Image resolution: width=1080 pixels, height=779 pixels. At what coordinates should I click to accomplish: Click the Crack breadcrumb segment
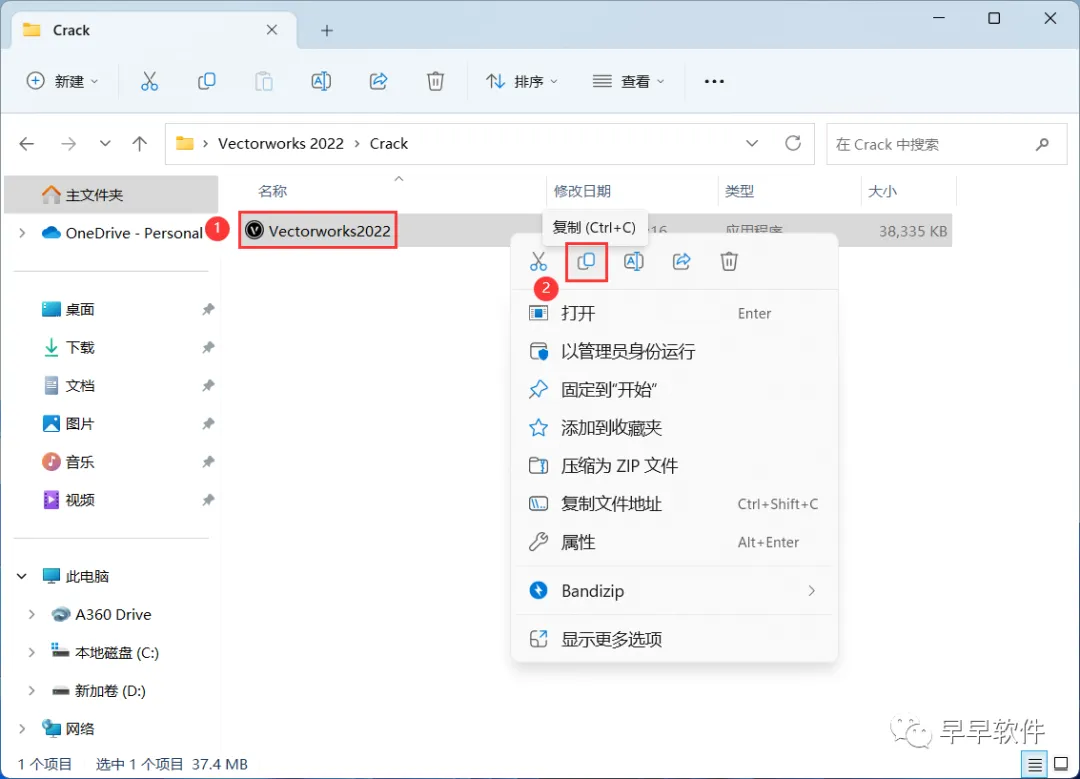point(388,143)
